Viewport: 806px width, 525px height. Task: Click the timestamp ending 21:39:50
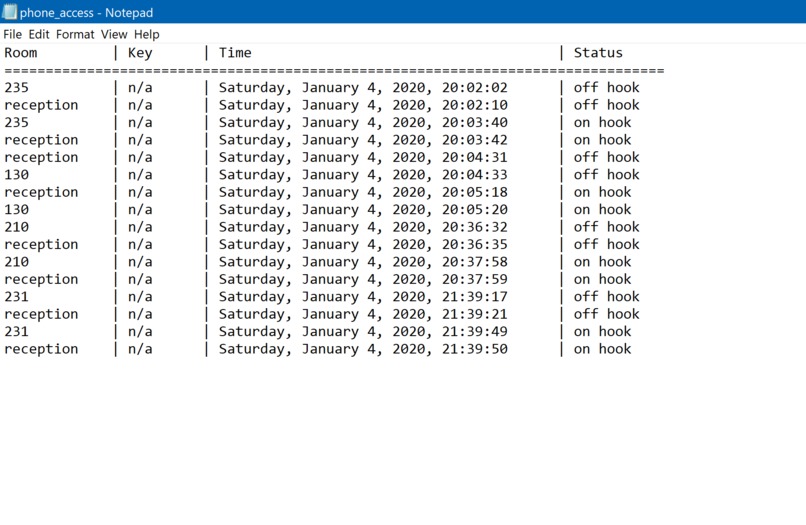pos(363,350)
